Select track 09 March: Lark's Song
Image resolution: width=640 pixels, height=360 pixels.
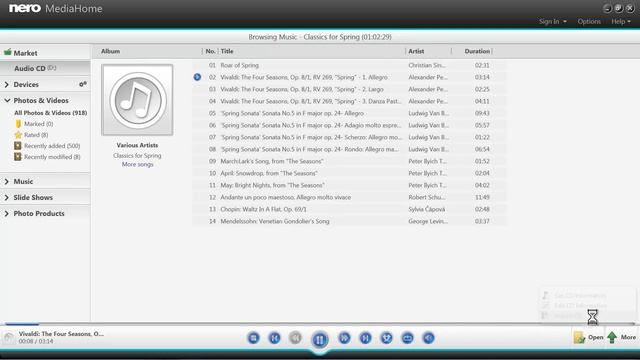click(349, 161)
